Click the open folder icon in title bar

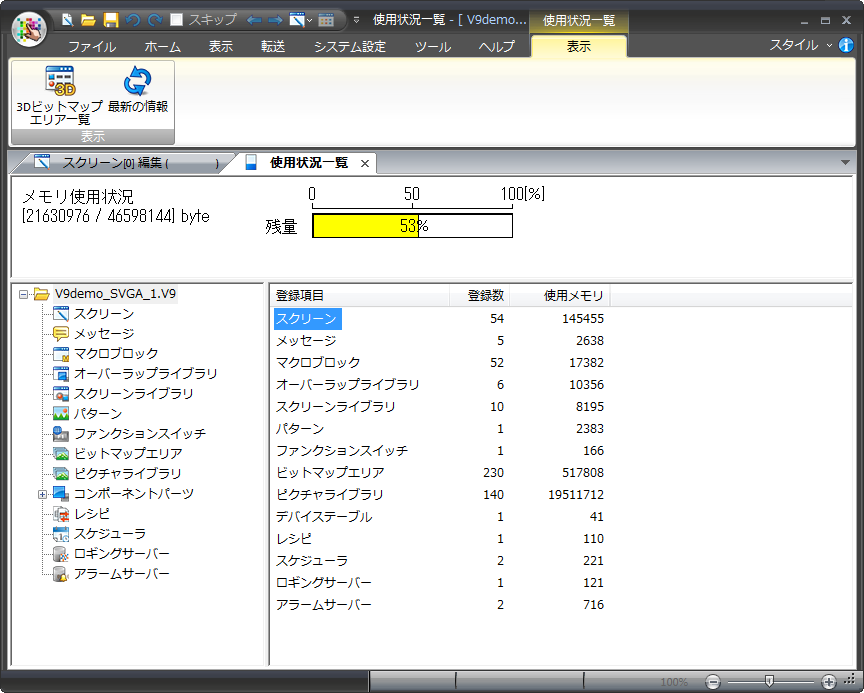89,19
